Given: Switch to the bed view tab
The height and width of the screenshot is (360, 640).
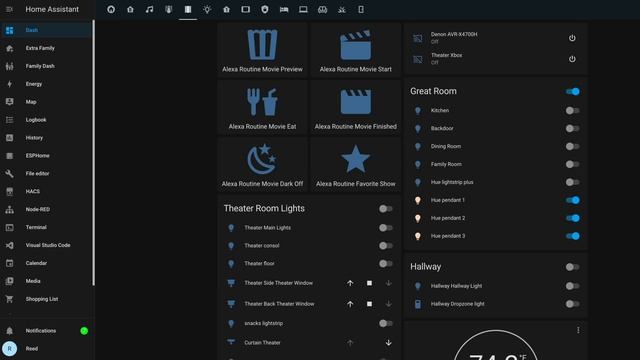Looking at the screenshot, I should [284, 9].
